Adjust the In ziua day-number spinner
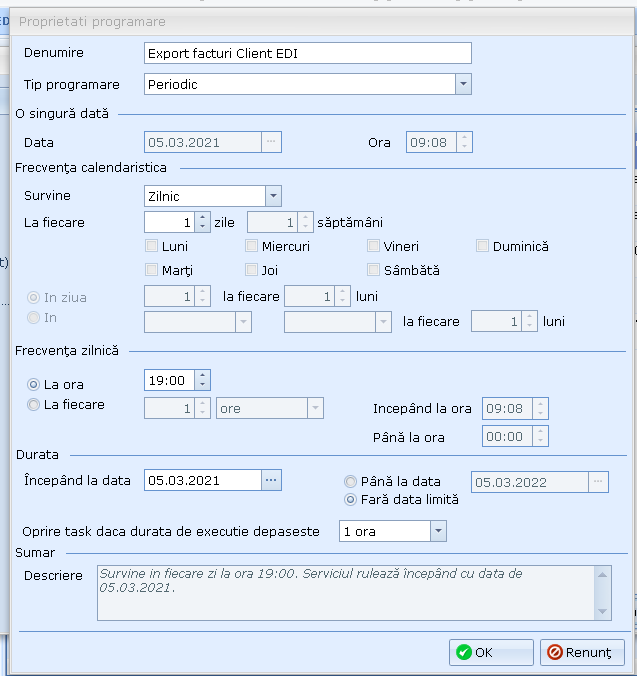Screen dimensions: 637x676 tap(203, 296)
